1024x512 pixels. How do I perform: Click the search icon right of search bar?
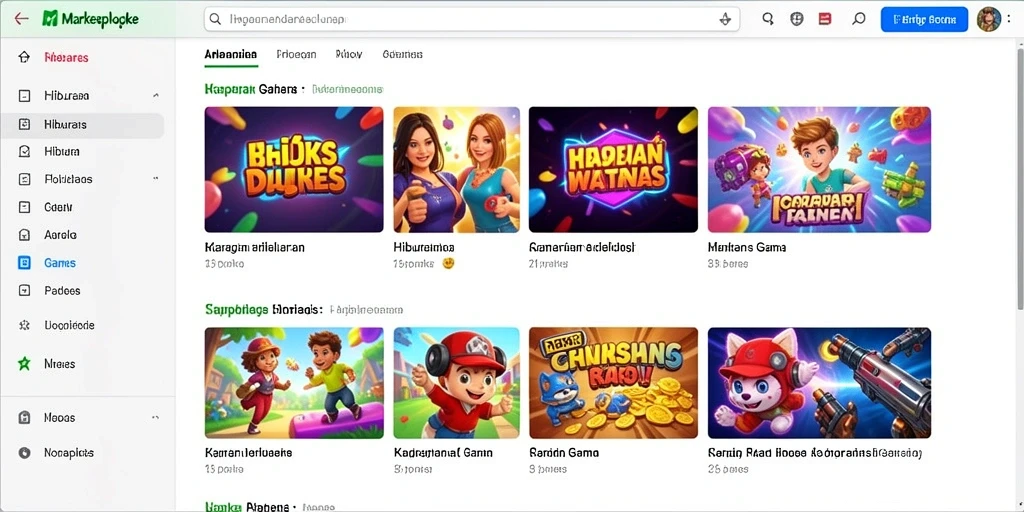768,19
